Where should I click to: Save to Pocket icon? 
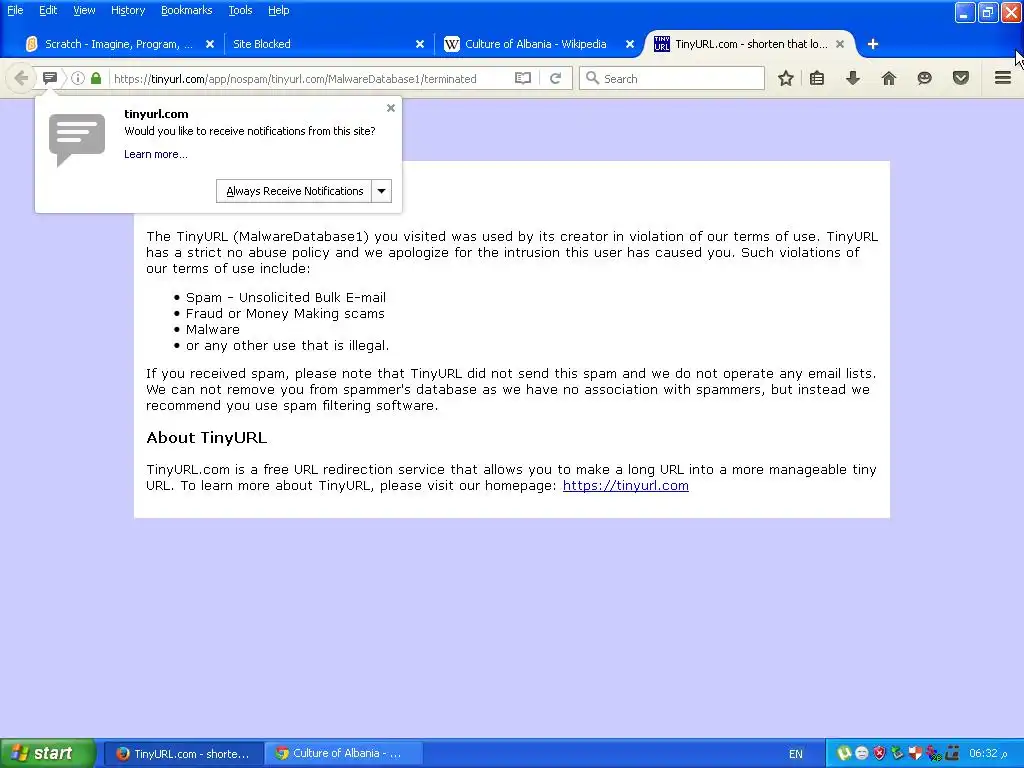pyautogui.click(x=961, y=78)
